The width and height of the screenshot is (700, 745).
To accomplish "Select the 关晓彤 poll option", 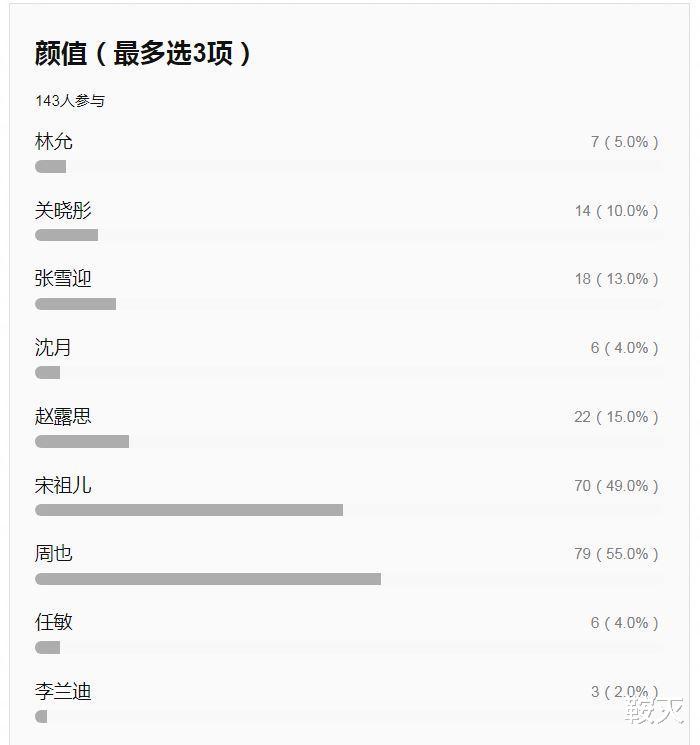I will [x=63, y=210].
